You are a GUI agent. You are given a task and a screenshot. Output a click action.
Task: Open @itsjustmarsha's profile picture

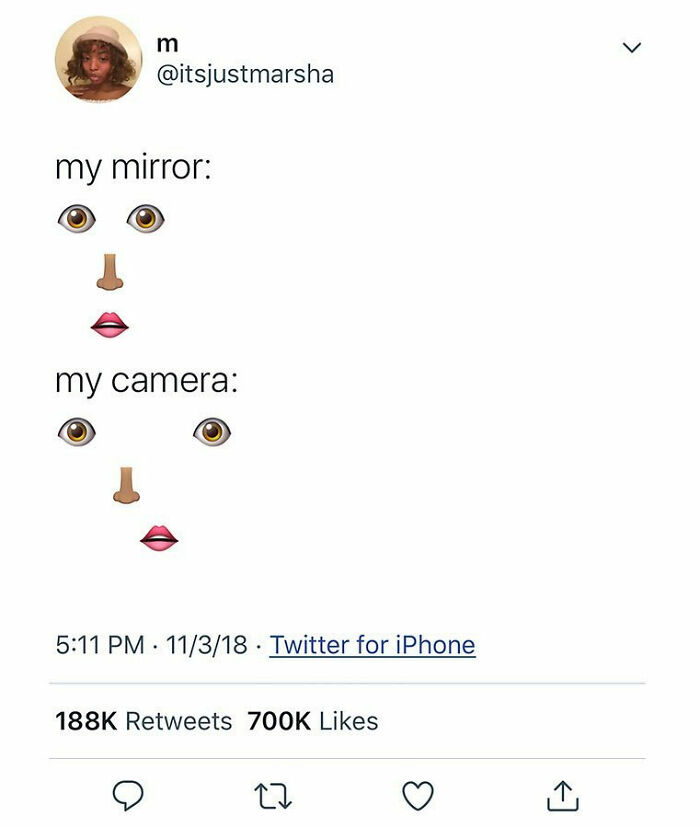(97, 58)
